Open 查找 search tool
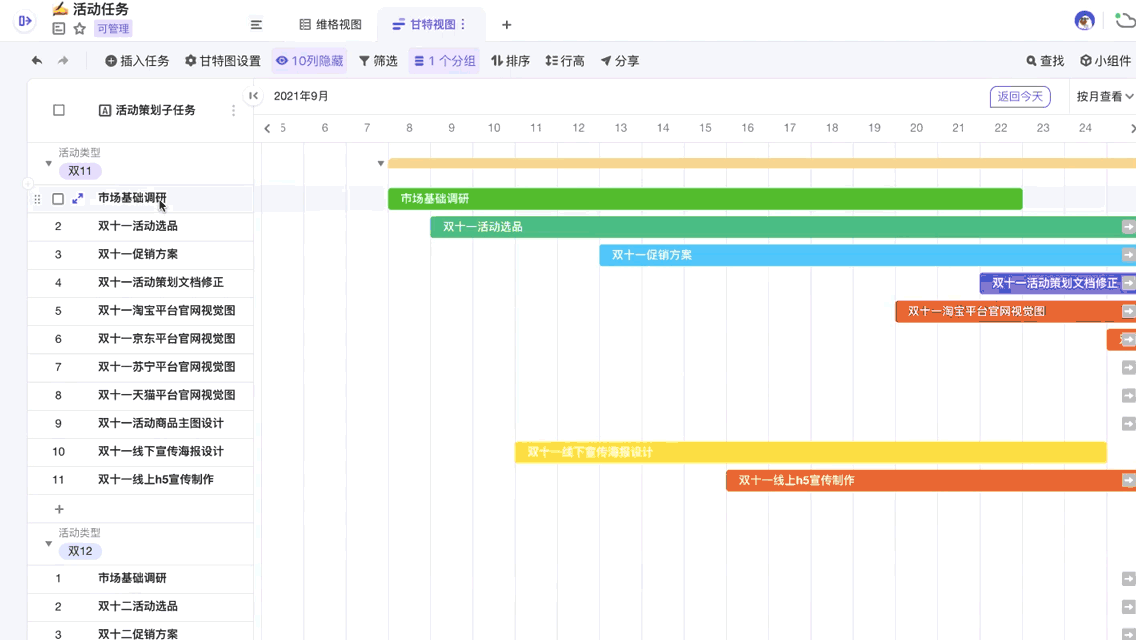Screen dimensions: 1136x640 pos(1044,61)
